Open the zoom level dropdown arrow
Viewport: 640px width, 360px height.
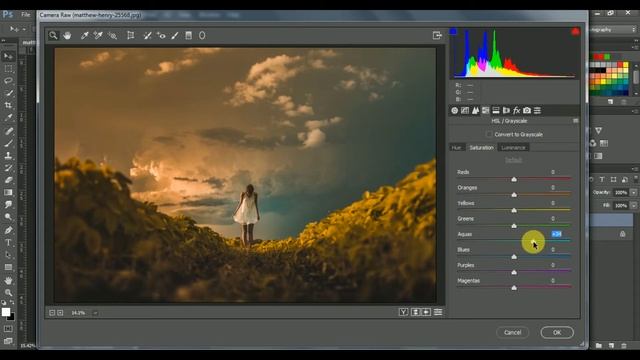tap(95, 313)
